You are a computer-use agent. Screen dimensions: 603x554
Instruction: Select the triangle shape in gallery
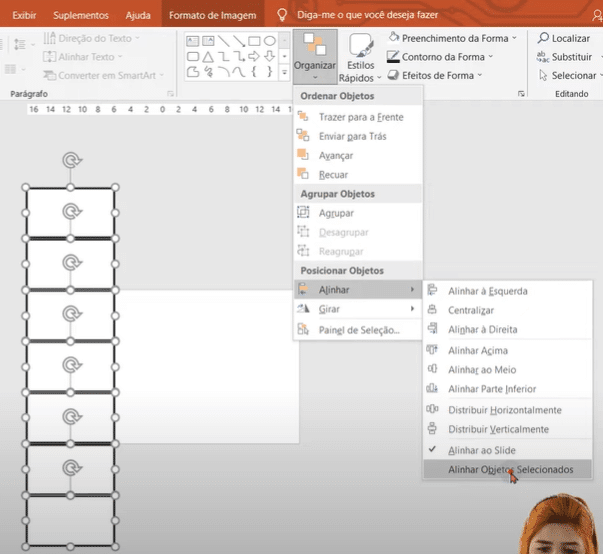point(208,57)
